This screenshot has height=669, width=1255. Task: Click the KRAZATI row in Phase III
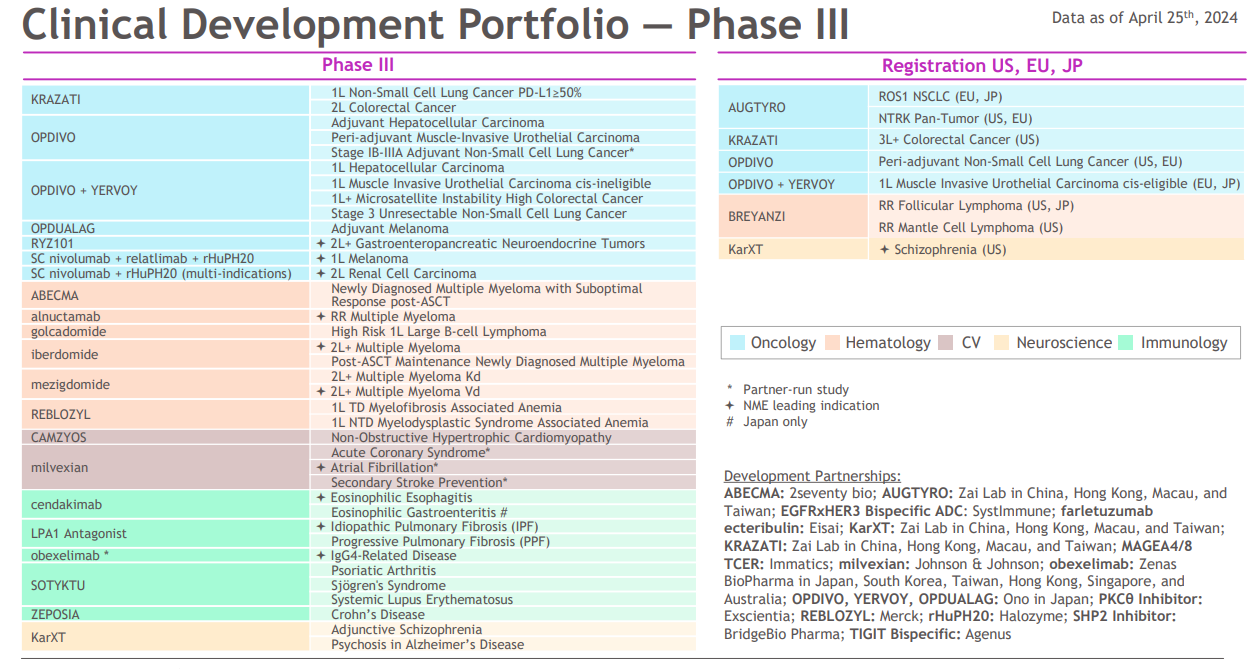359,100
